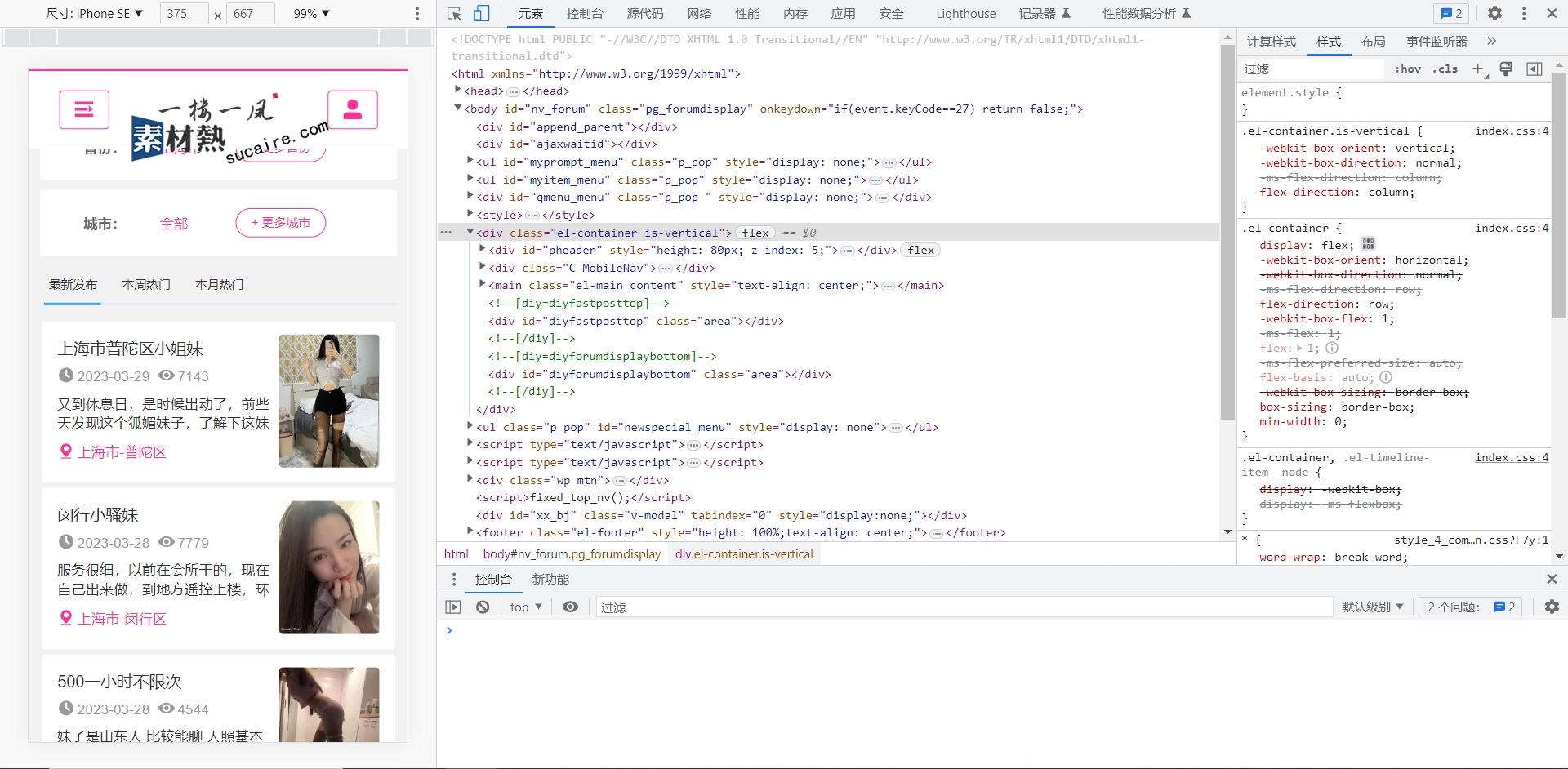This screenshot has width=1568, height=769.
Task: Click the + 更多城市 button
Action: click(x=281, y=223)
